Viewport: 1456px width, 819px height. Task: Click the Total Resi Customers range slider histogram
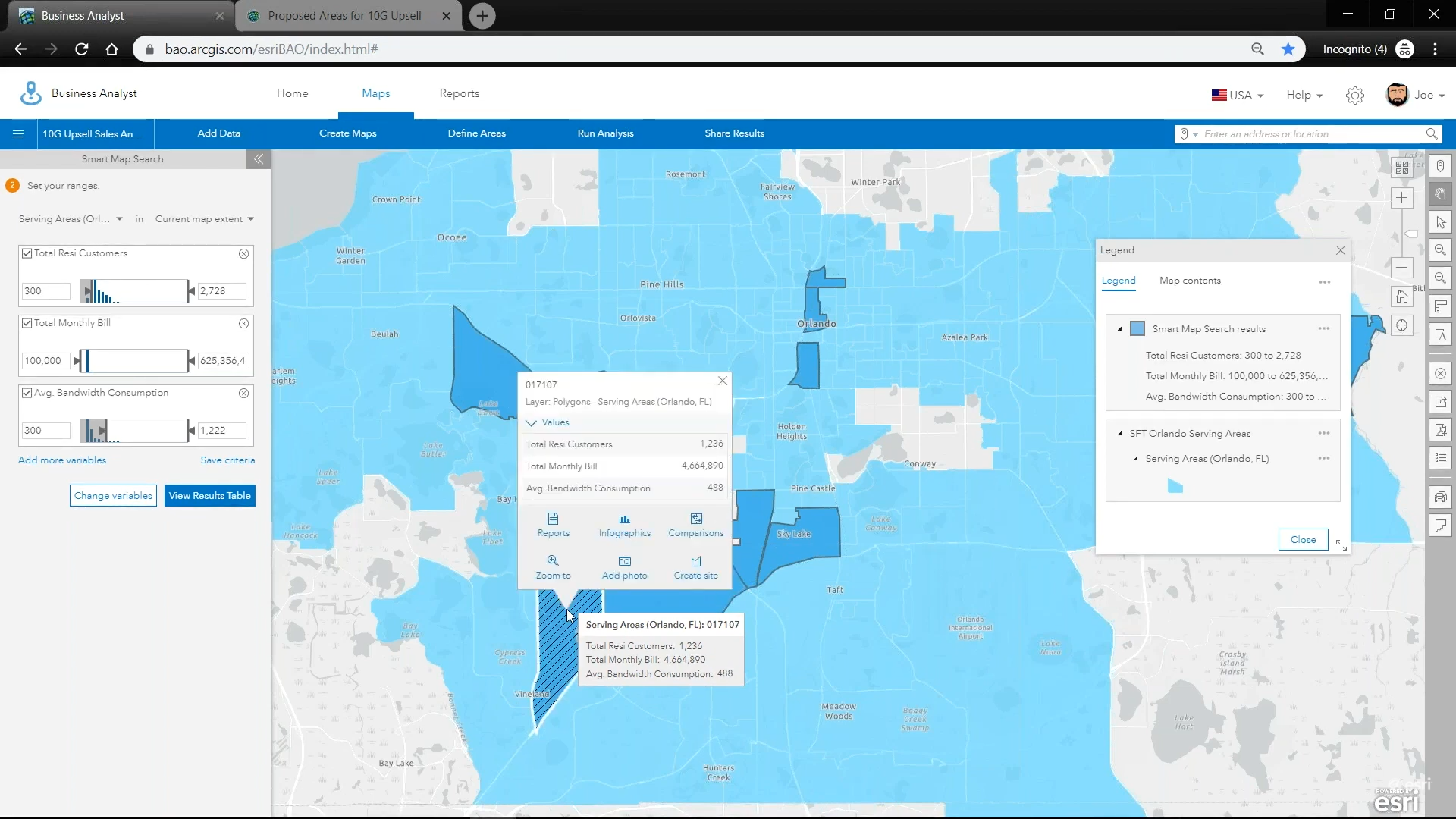[x=134, y=291]
